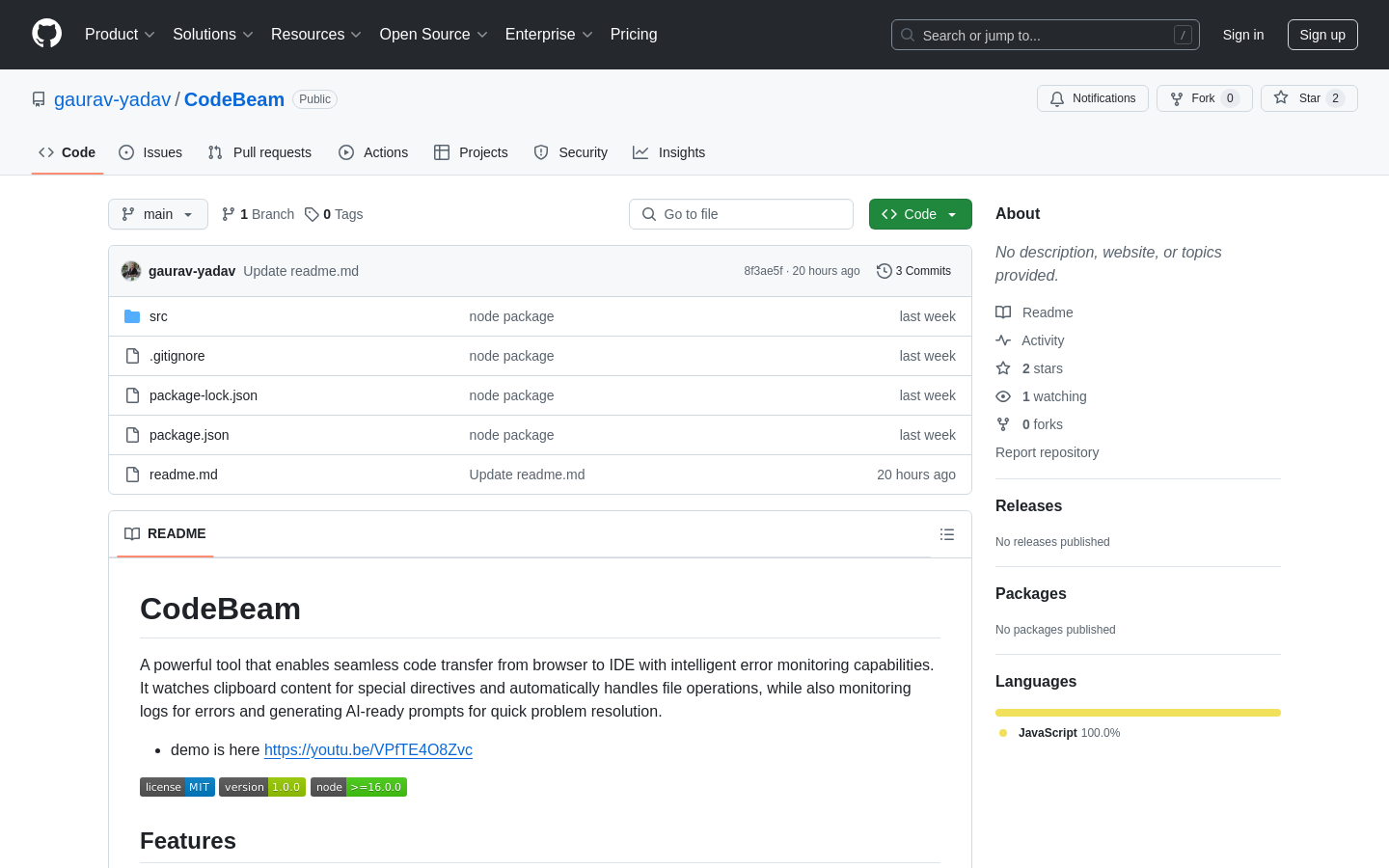Click the eye icon beside 1 watching
Viewport: 1389px width, 868px height.
coord(1003,396)
